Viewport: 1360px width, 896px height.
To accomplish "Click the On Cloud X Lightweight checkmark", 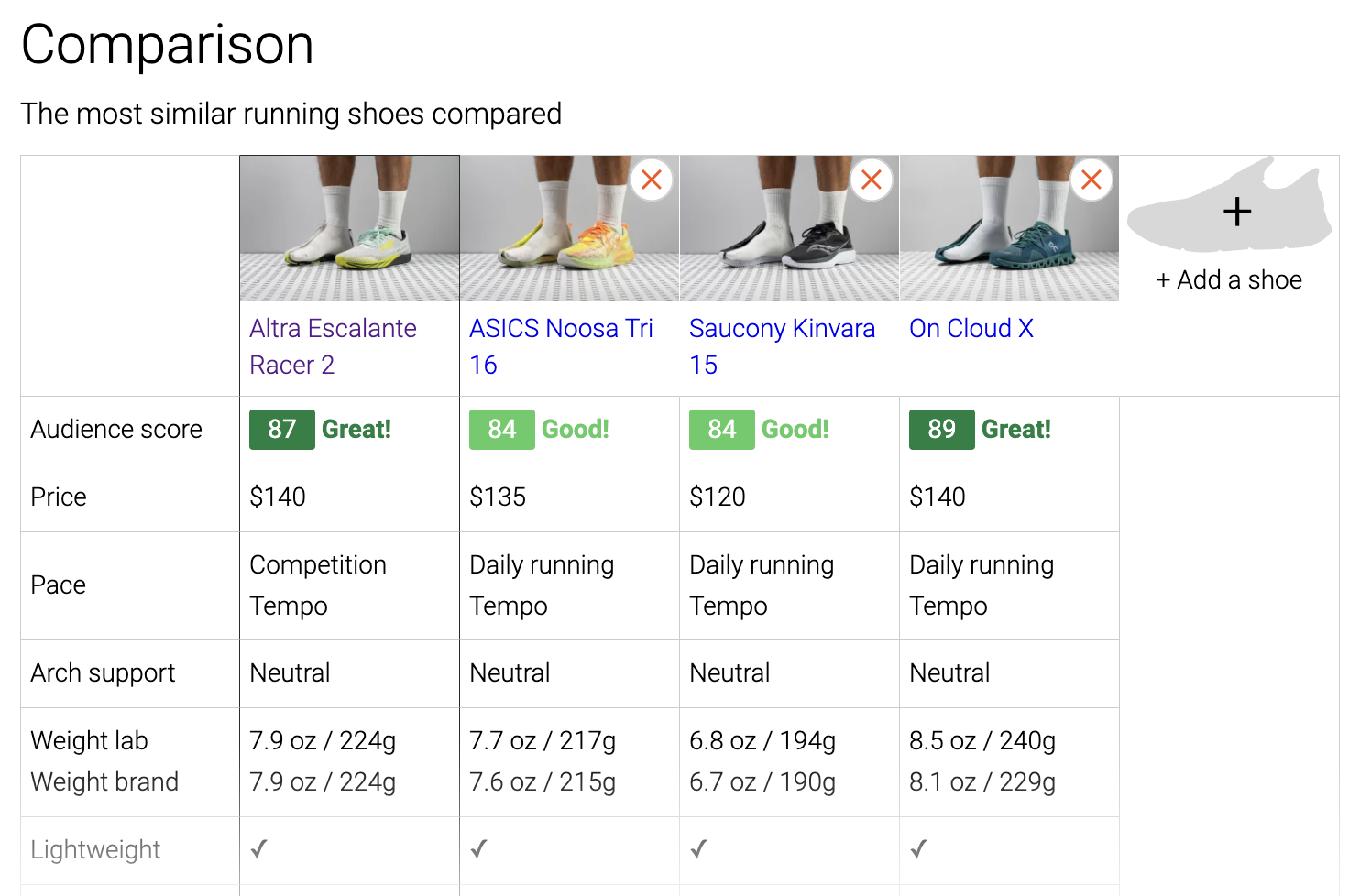I will (919, 849).
